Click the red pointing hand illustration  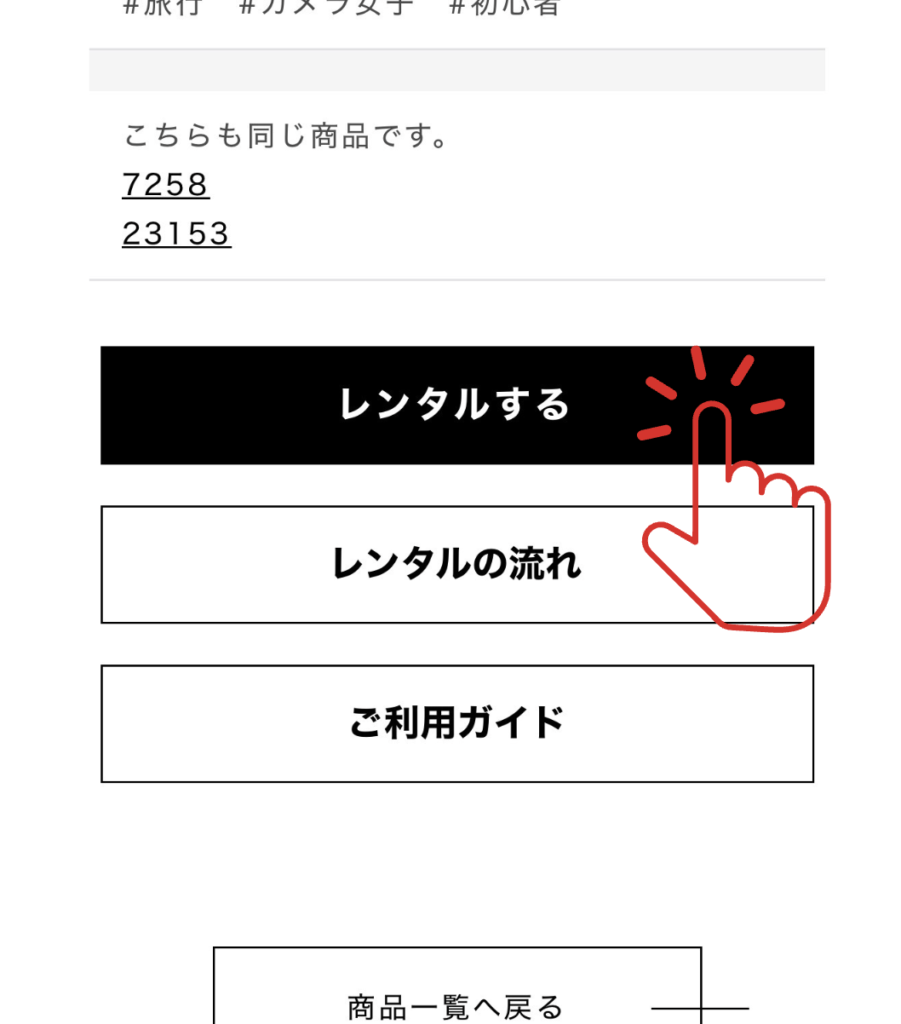[x=736, y=516]
